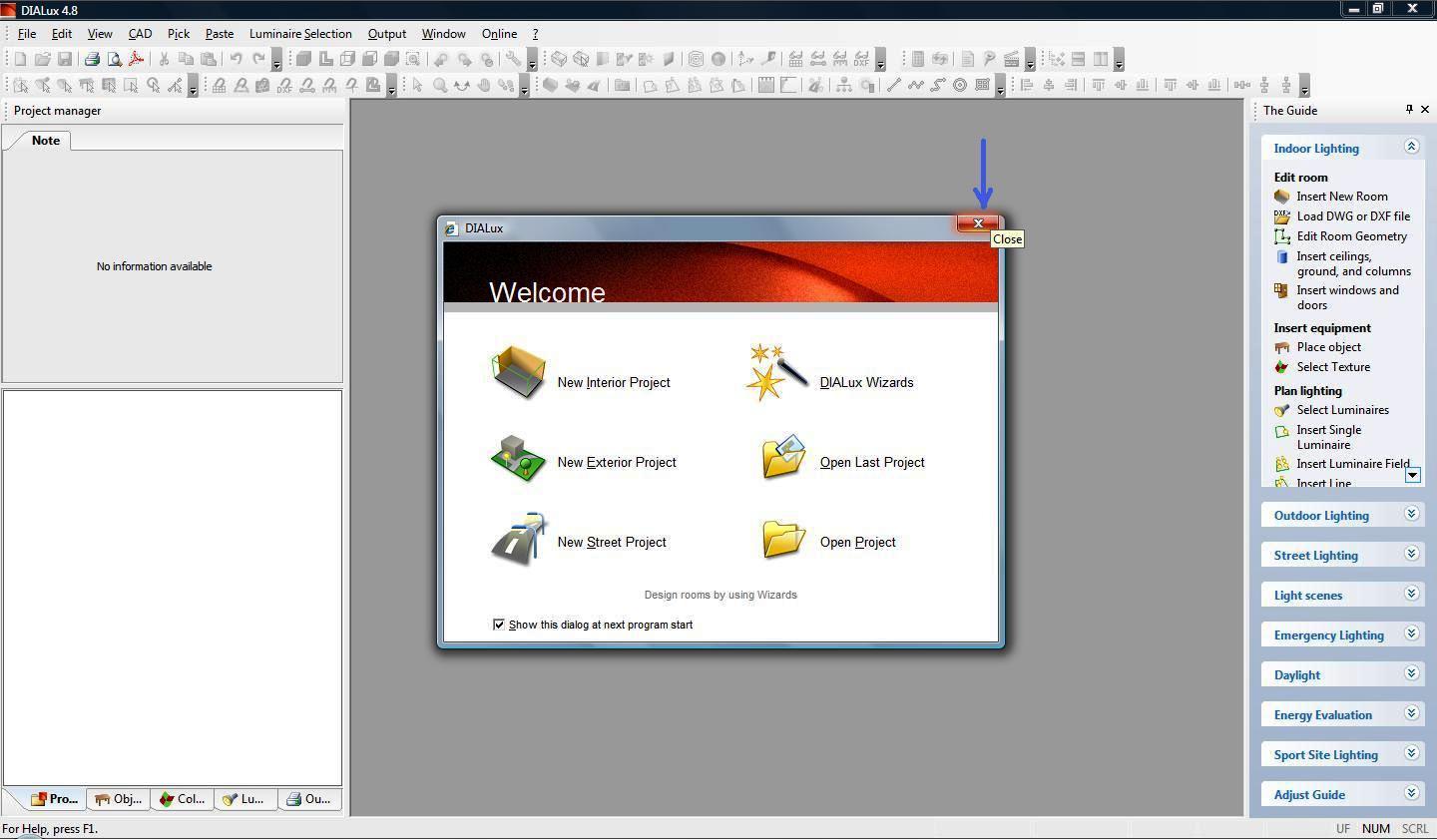This screenshot has width=1437, height=840.
Task: Uncheck Show this dialog at next program start
Action: click(x=499, y=625)
